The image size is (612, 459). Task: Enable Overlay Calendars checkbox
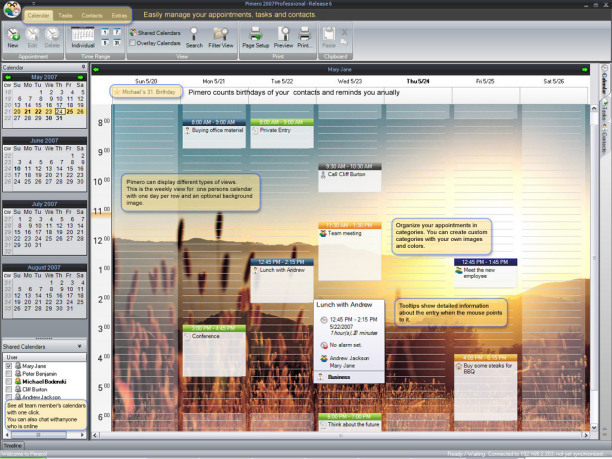coord(132,43)
